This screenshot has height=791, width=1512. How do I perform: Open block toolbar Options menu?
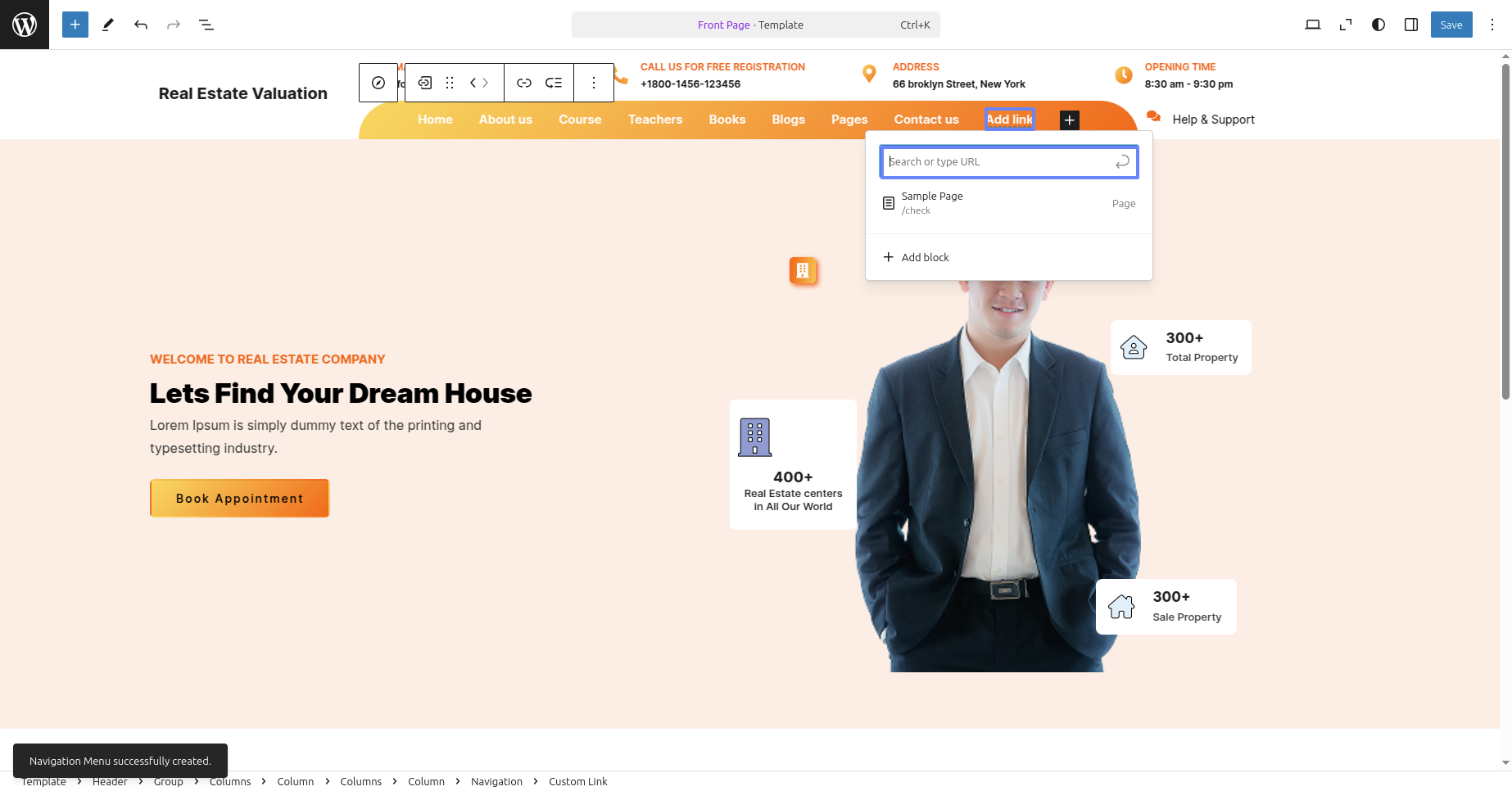(594, 83)
